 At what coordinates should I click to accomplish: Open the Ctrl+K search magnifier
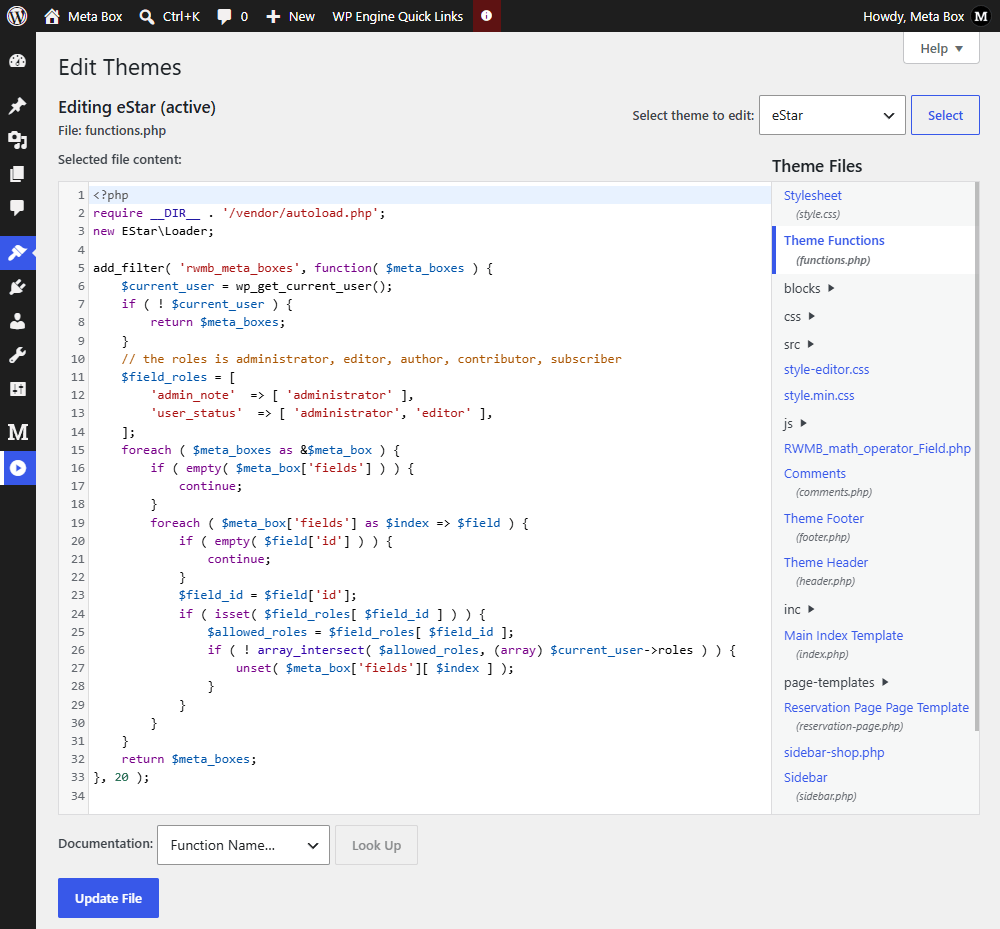(x=147, y=17)
